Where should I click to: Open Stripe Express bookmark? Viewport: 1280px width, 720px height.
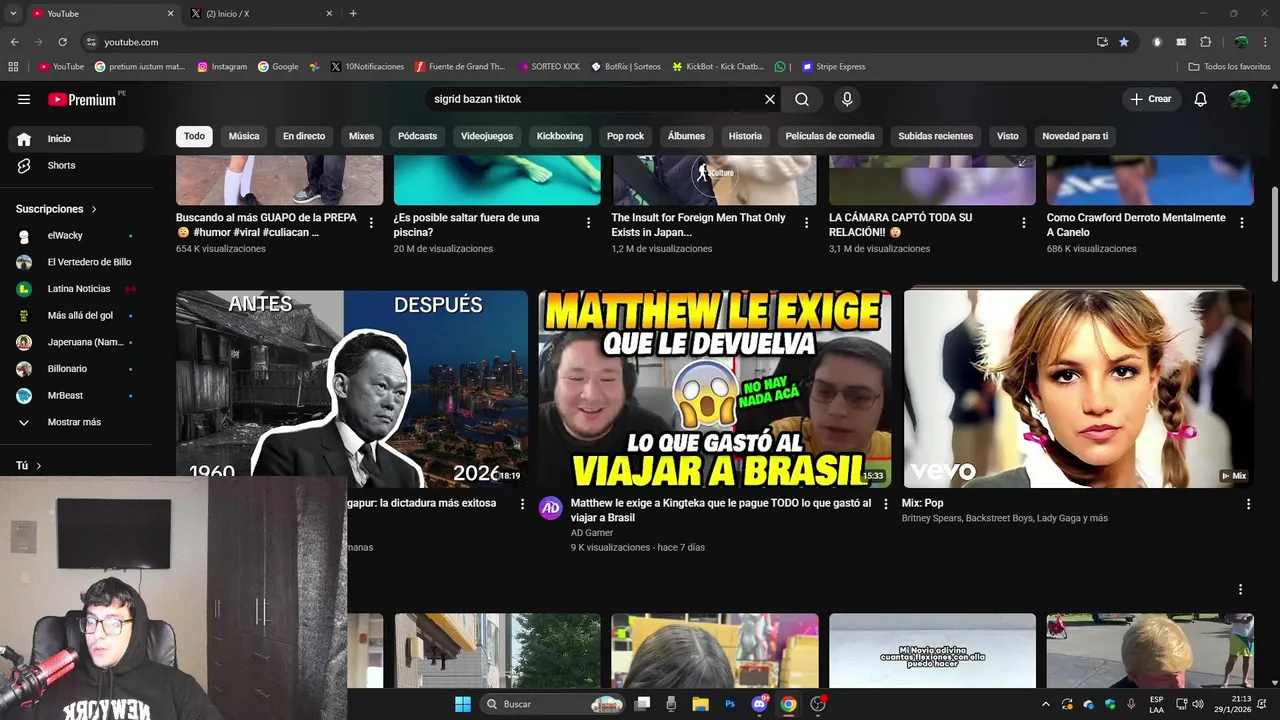coord(834,67)
